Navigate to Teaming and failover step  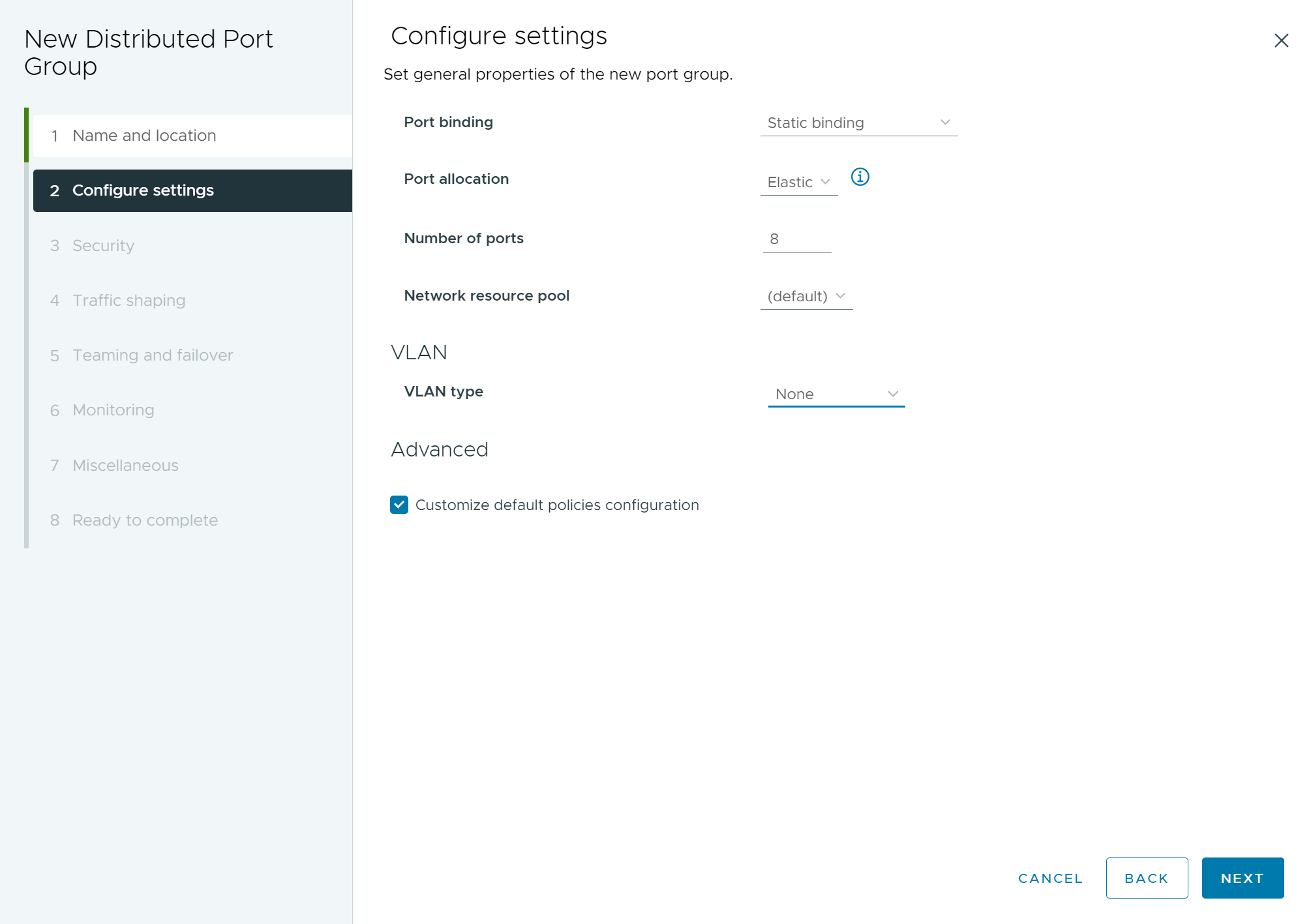pos(154,355)
